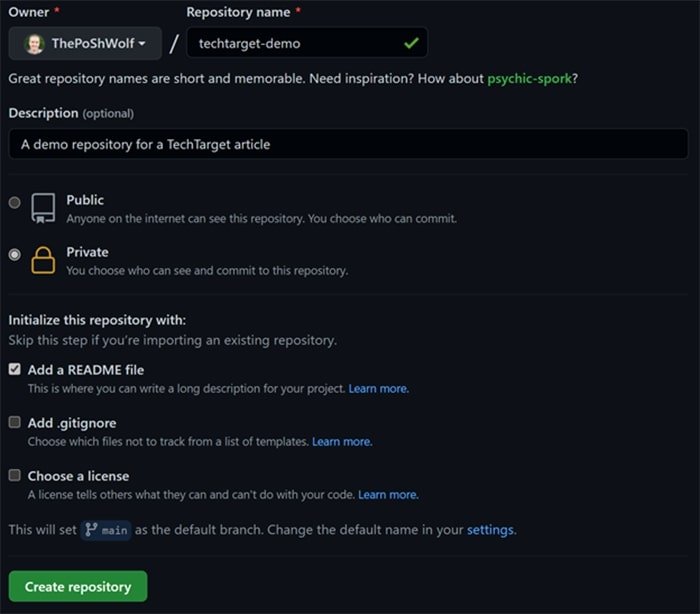700x614 pixels.
Task: Click the ThePoShWolf owner avatar image
Action: [x=34, y=43]
